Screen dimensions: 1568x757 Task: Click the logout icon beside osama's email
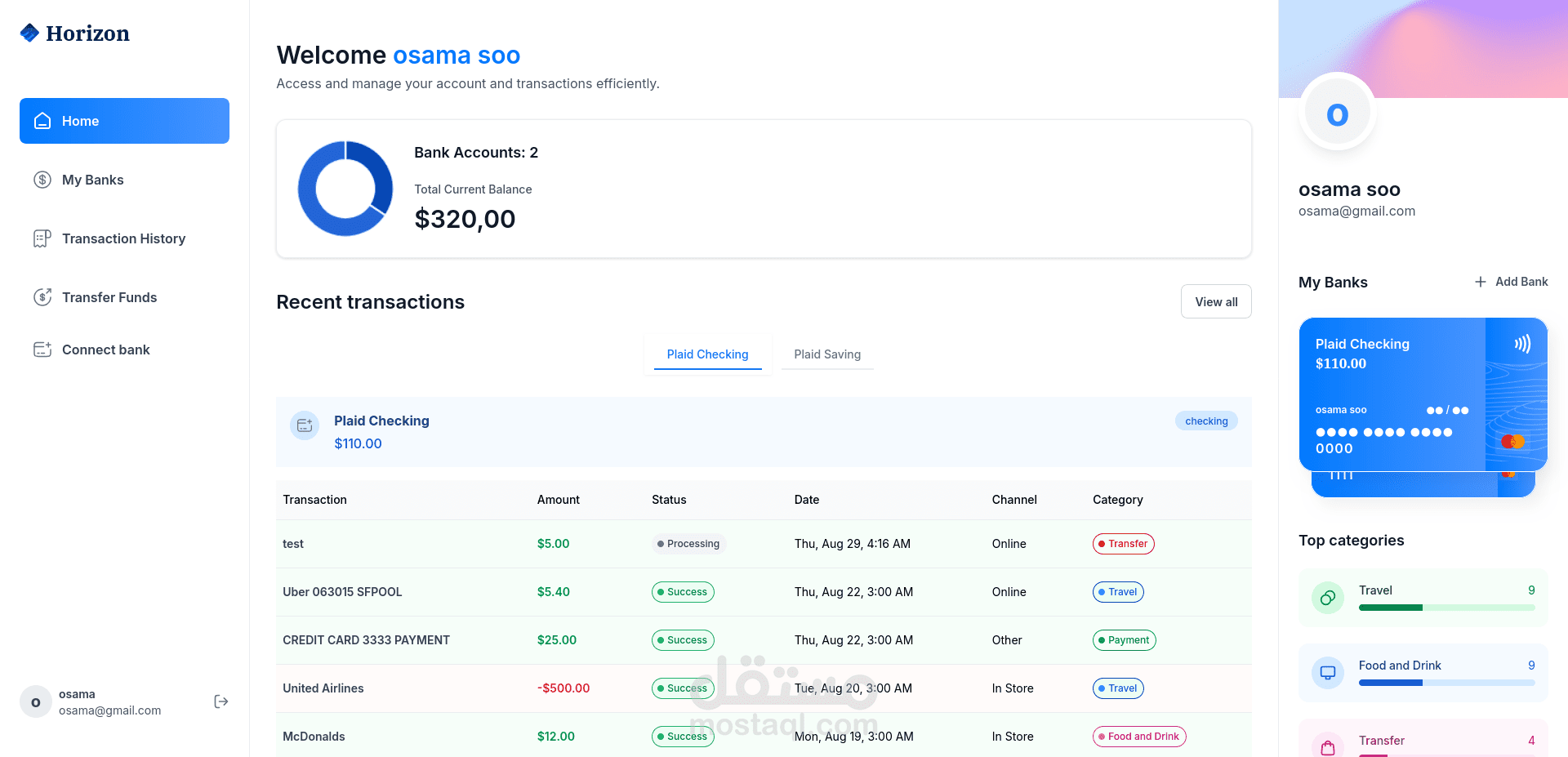220,701
